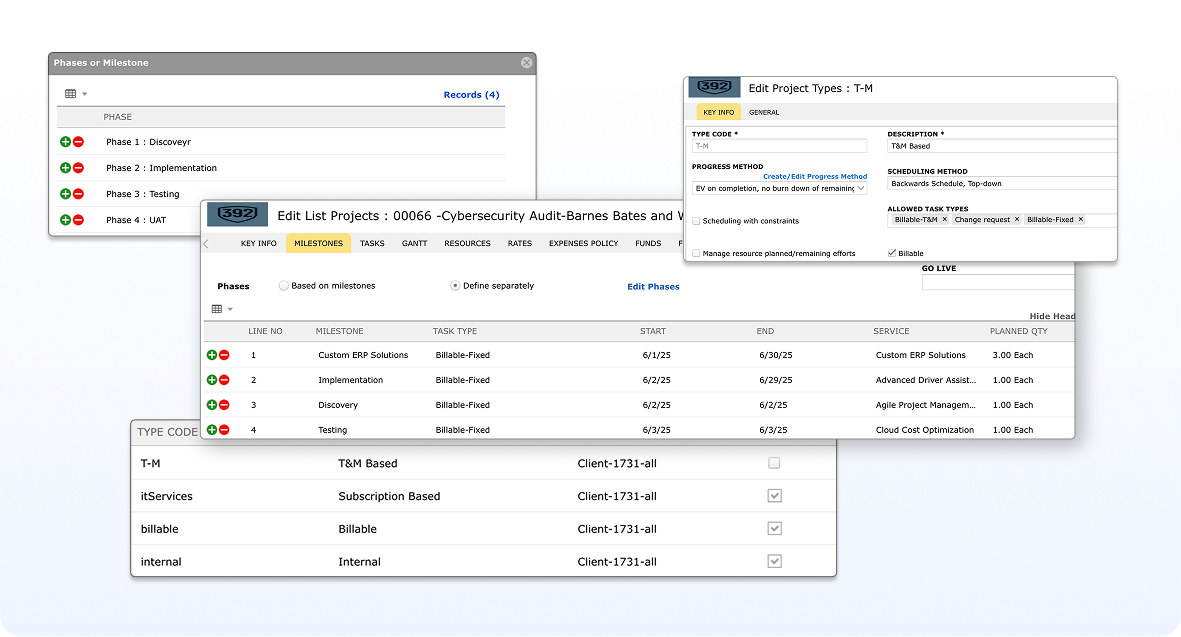Switch to GENERAL tab in Edit Project Types
This screenshot has height=637, width=1181.
coord(764,112)
